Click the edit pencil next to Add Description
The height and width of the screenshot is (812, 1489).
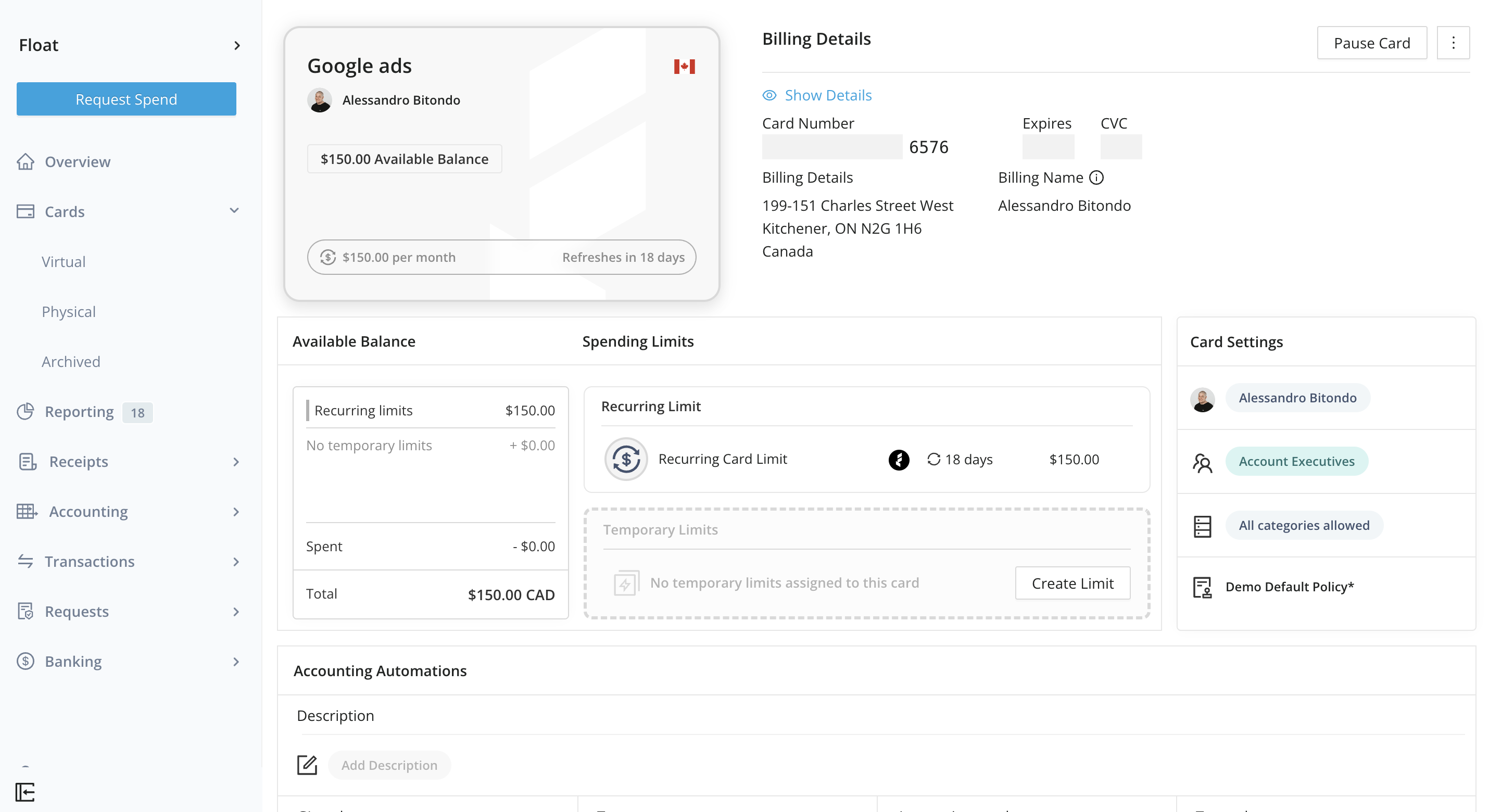pos(307,765)
